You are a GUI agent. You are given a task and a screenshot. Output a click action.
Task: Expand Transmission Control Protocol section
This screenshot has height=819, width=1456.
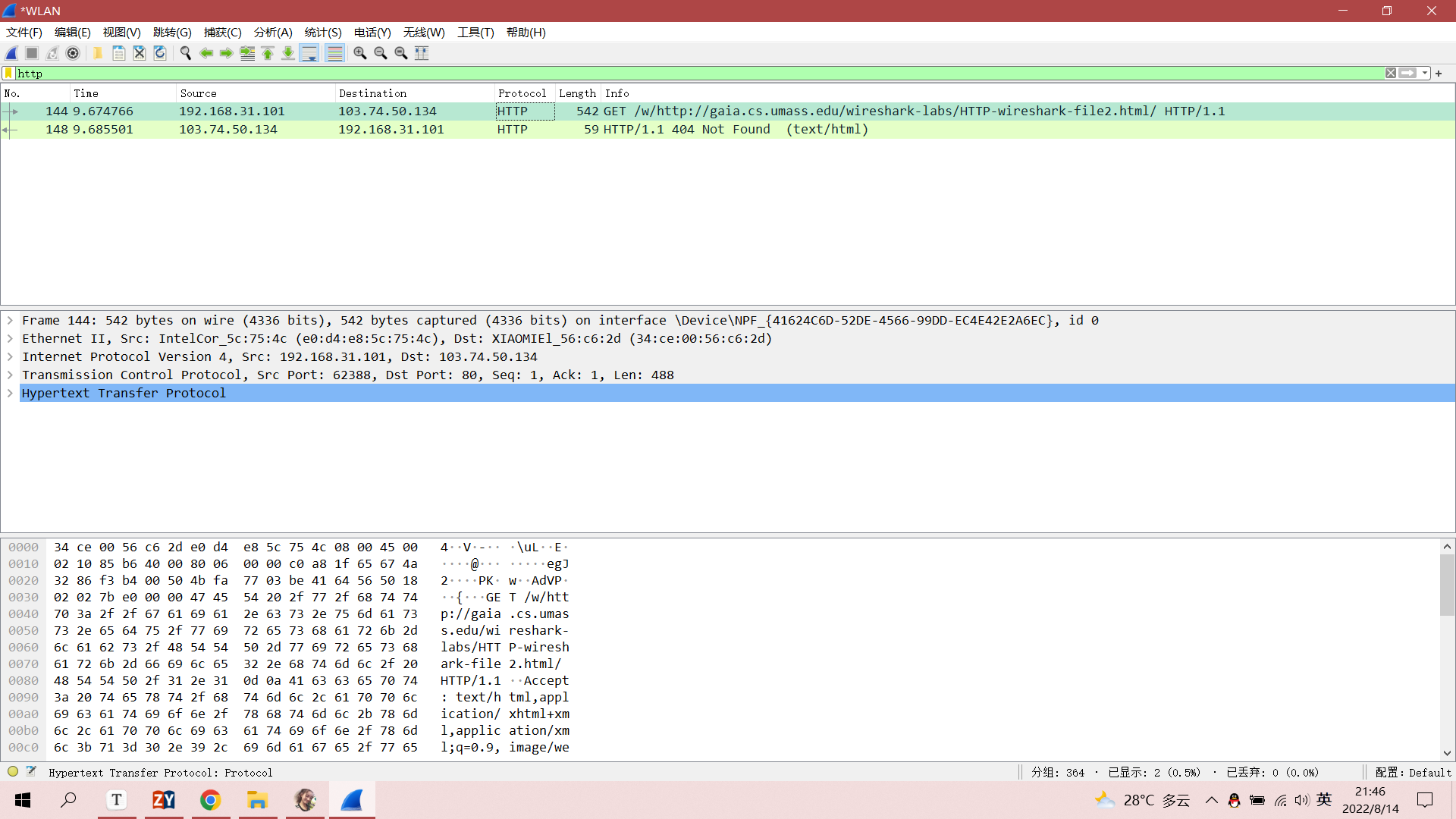click(x=10, y=375)
